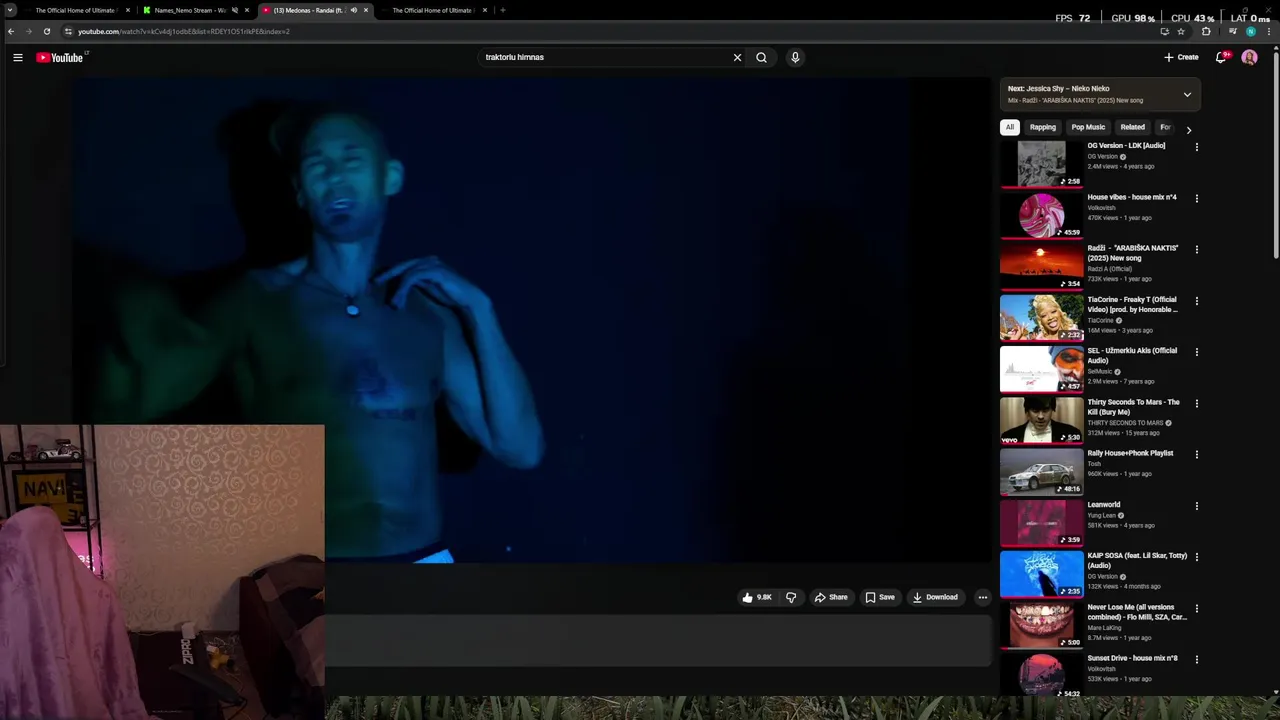Open options for Thirty Seconds To Mars video
Image resolution: width=1280 pixels, height=720 pixels.
click(x=1196, y=403)
